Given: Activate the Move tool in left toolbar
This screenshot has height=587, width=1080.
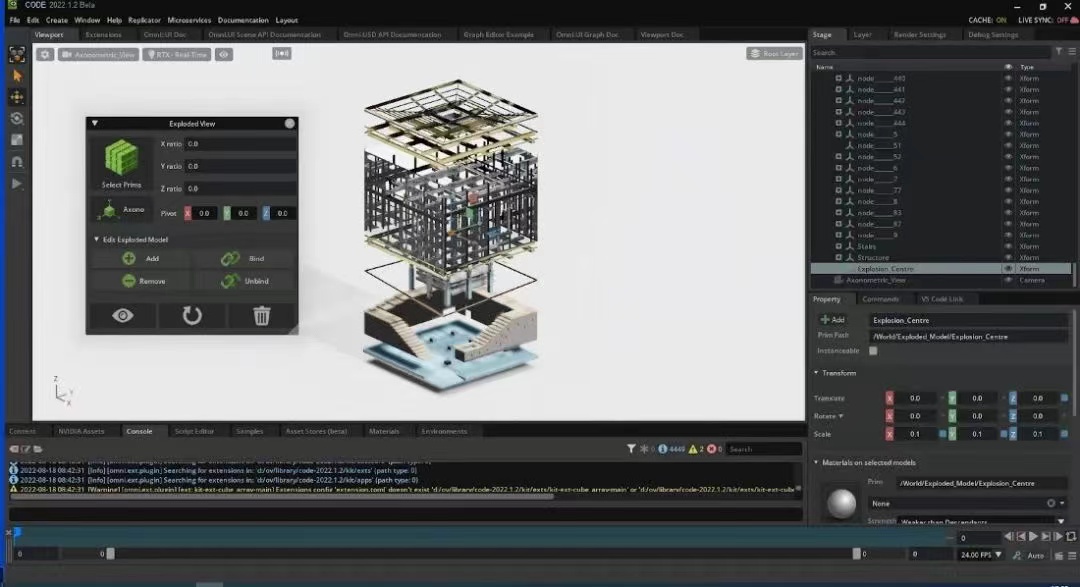Looking at the screenshot, I should pyautogui.click(x=17, y=97).
